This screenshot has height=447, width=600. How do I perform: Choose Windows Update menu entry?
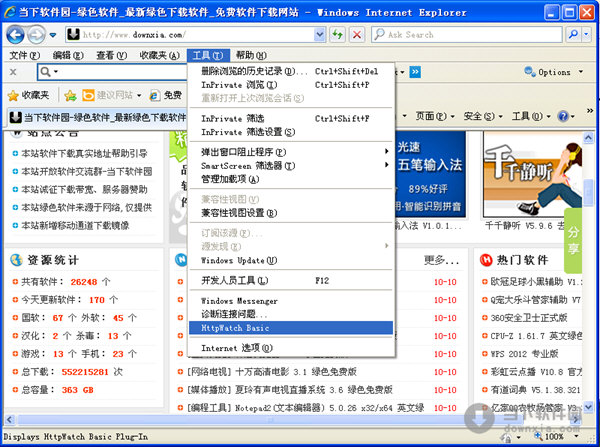[291, 260]
